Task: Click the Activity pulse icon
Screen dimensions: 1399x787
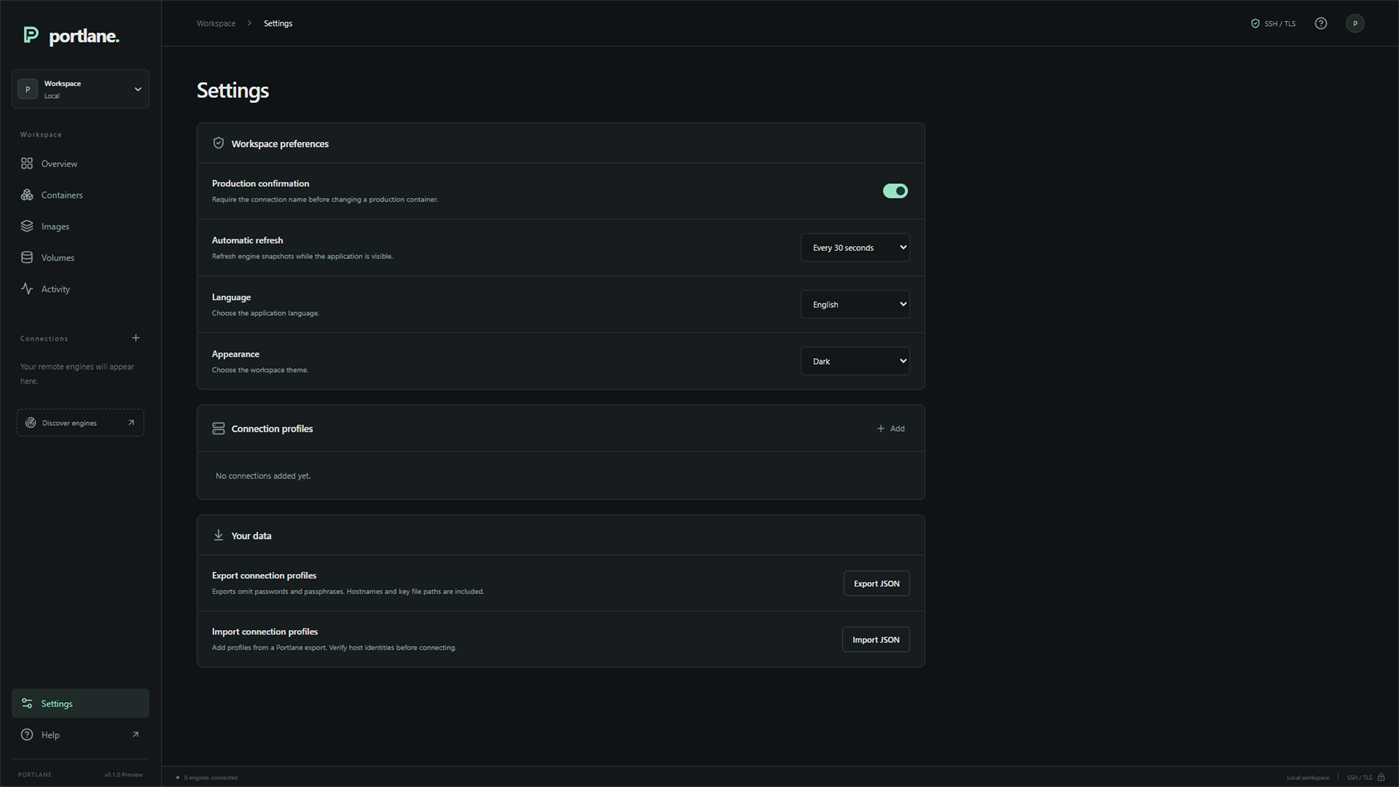Action: (27, 289)
